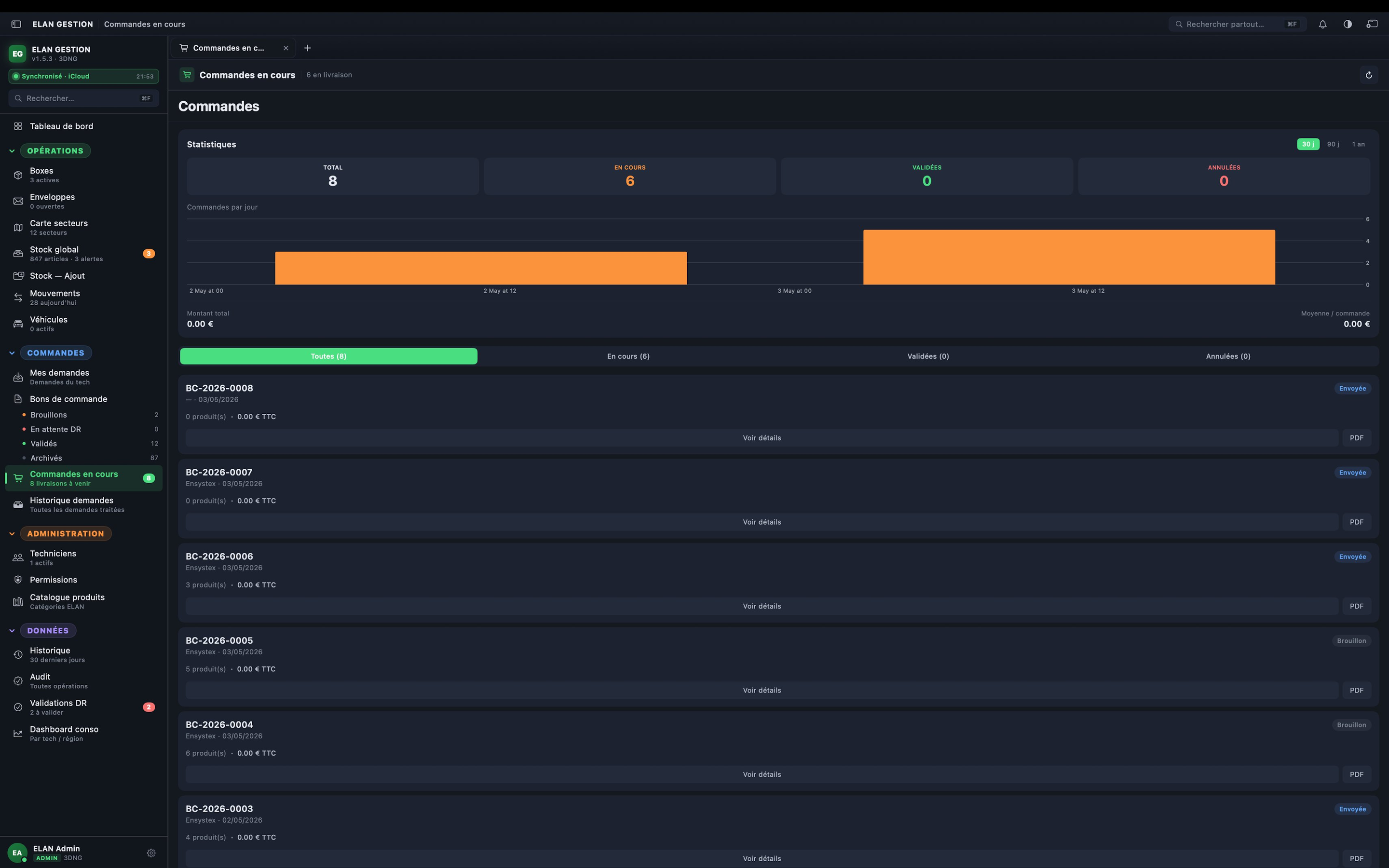The height and width of the screenshot is (868, 1389).
Task: Collapse the COMMANDES section chevron
Action: [12, 353]
